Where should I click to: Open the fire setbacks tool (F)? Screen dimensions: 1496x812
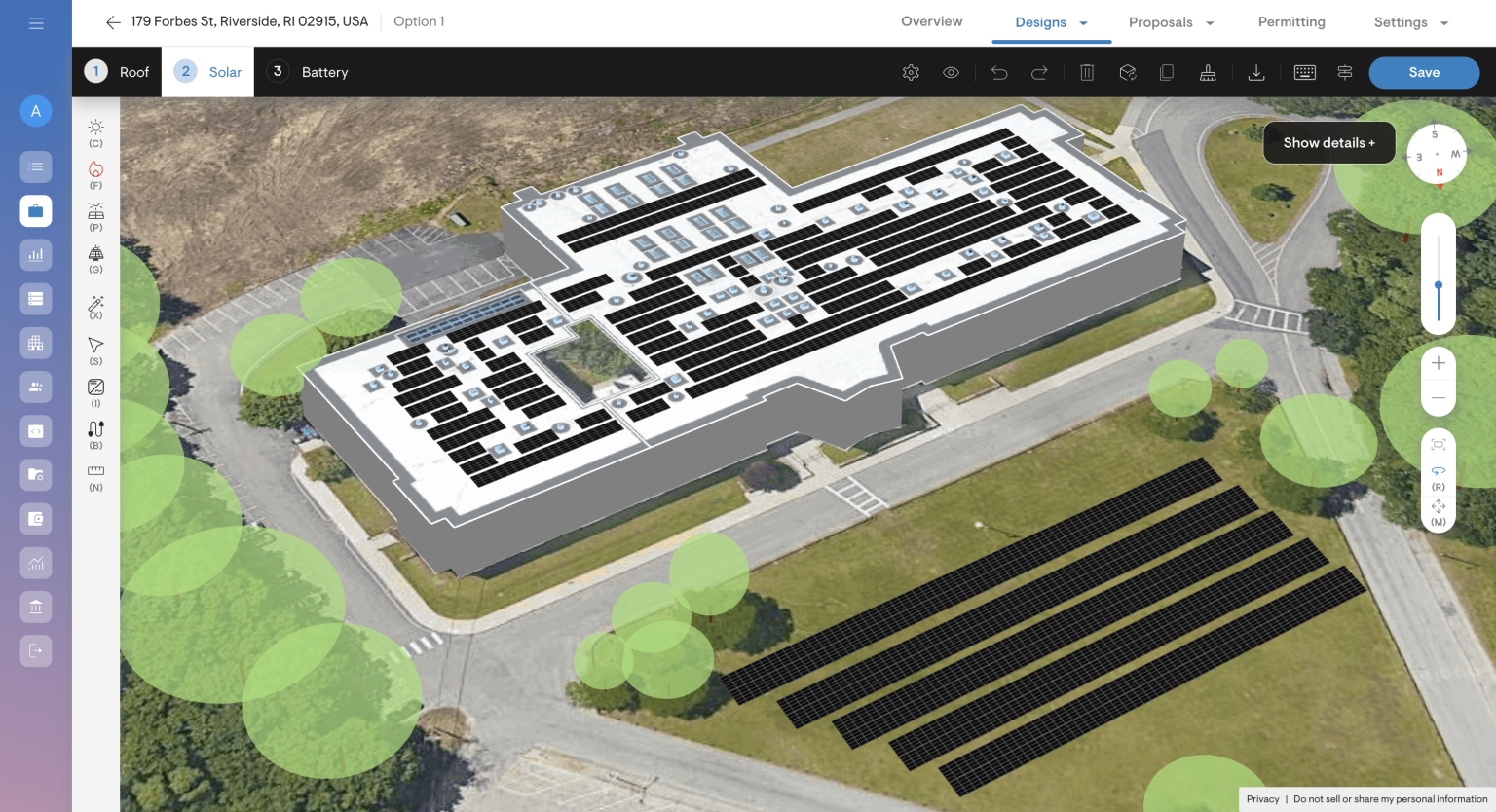(95, 169)
